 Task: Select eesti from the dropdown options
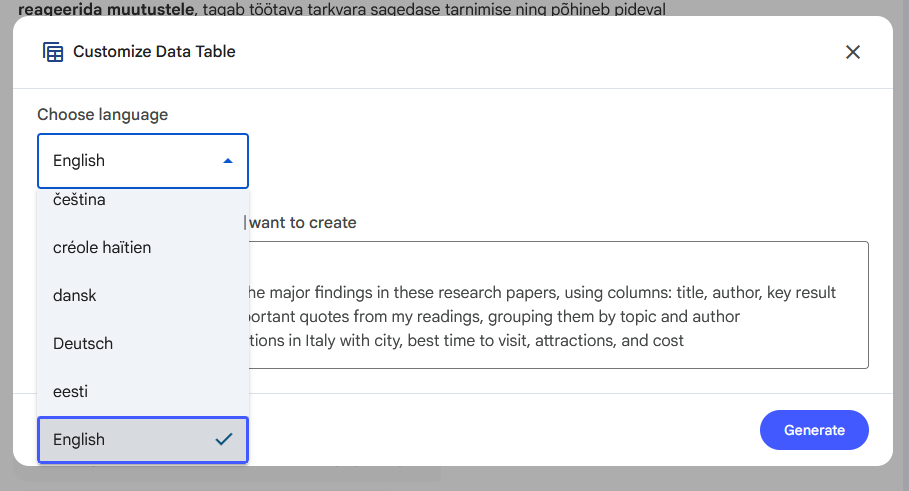[x=71, y=391]
